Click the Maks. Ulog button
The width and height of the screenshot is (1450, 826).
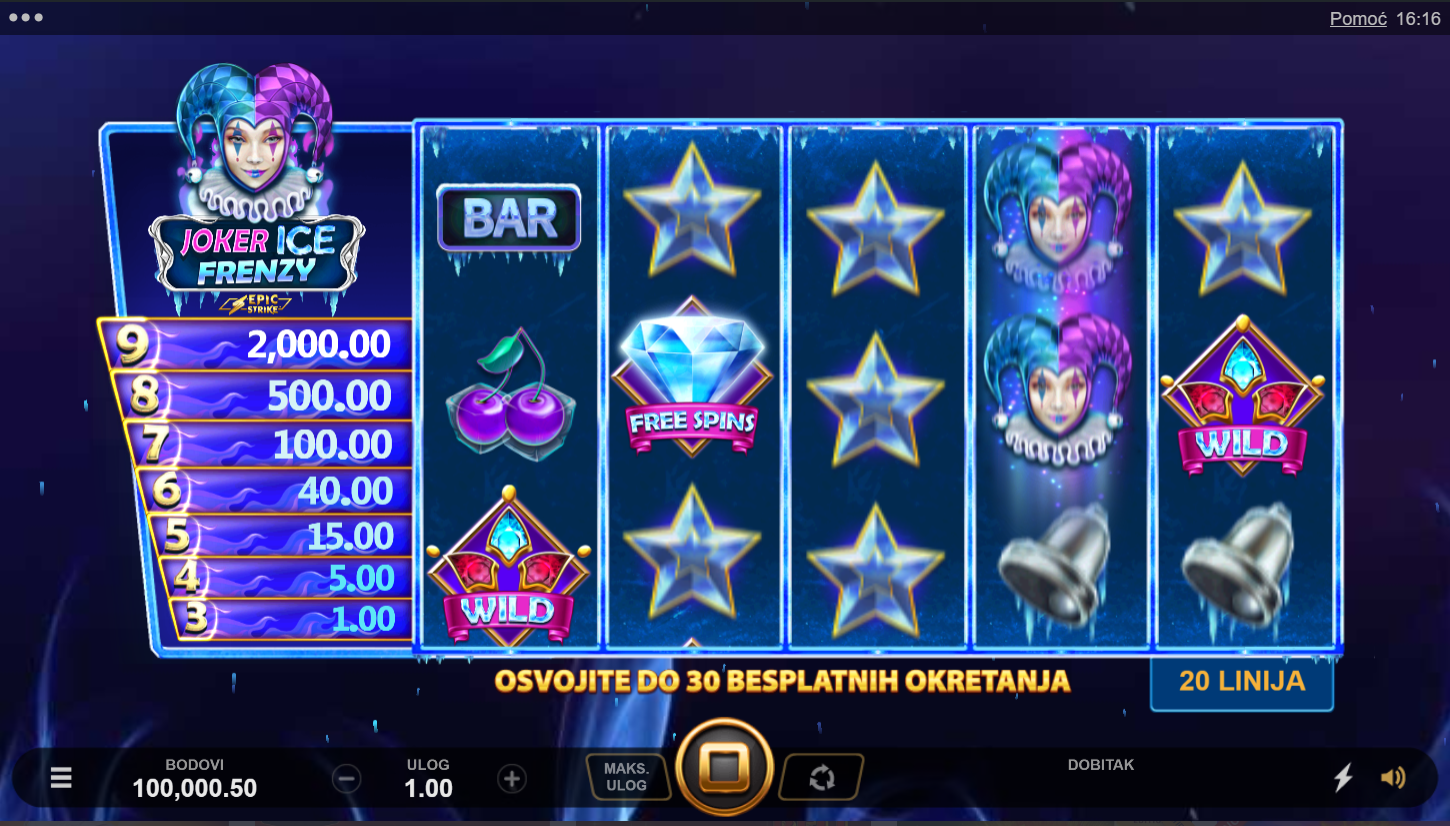[x=627, y=777]
